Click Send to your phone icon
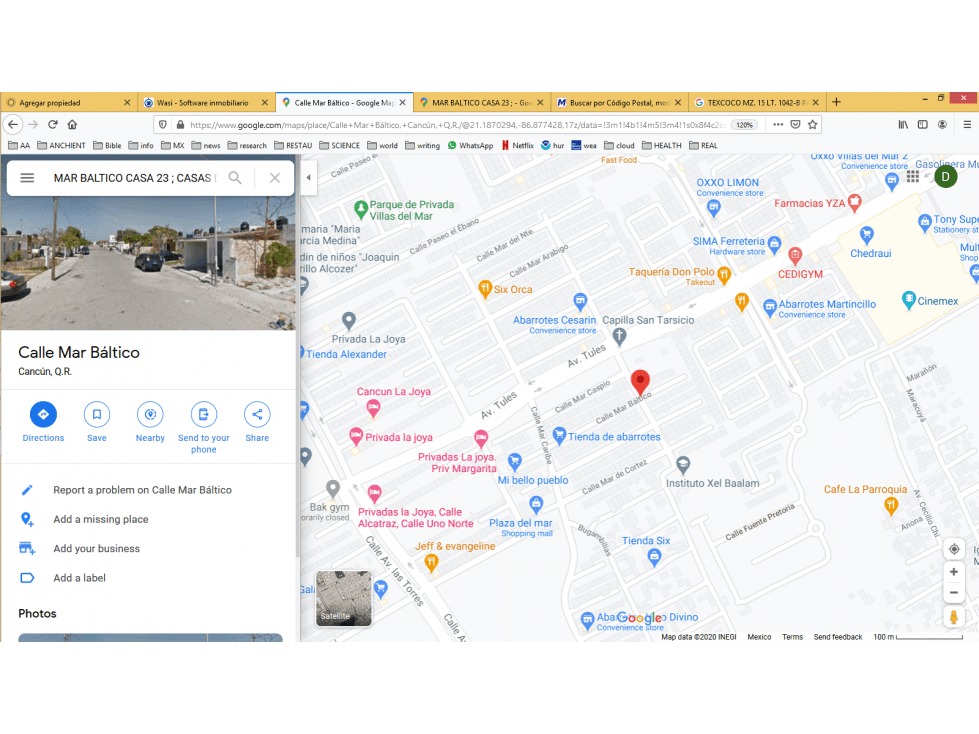This screenshot has width=979, height=734. click(204, 414)
